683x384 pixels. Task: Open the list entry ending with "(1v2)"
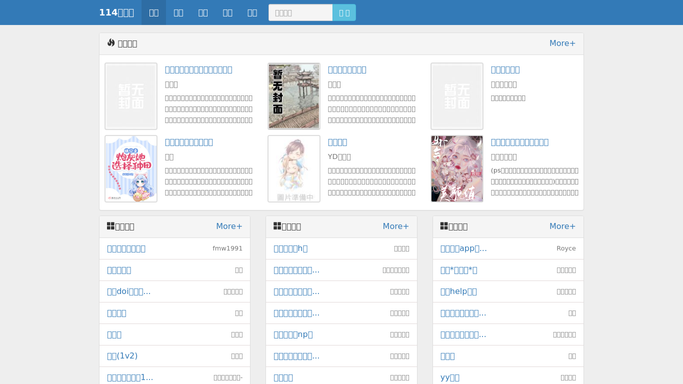coord(122,356)
